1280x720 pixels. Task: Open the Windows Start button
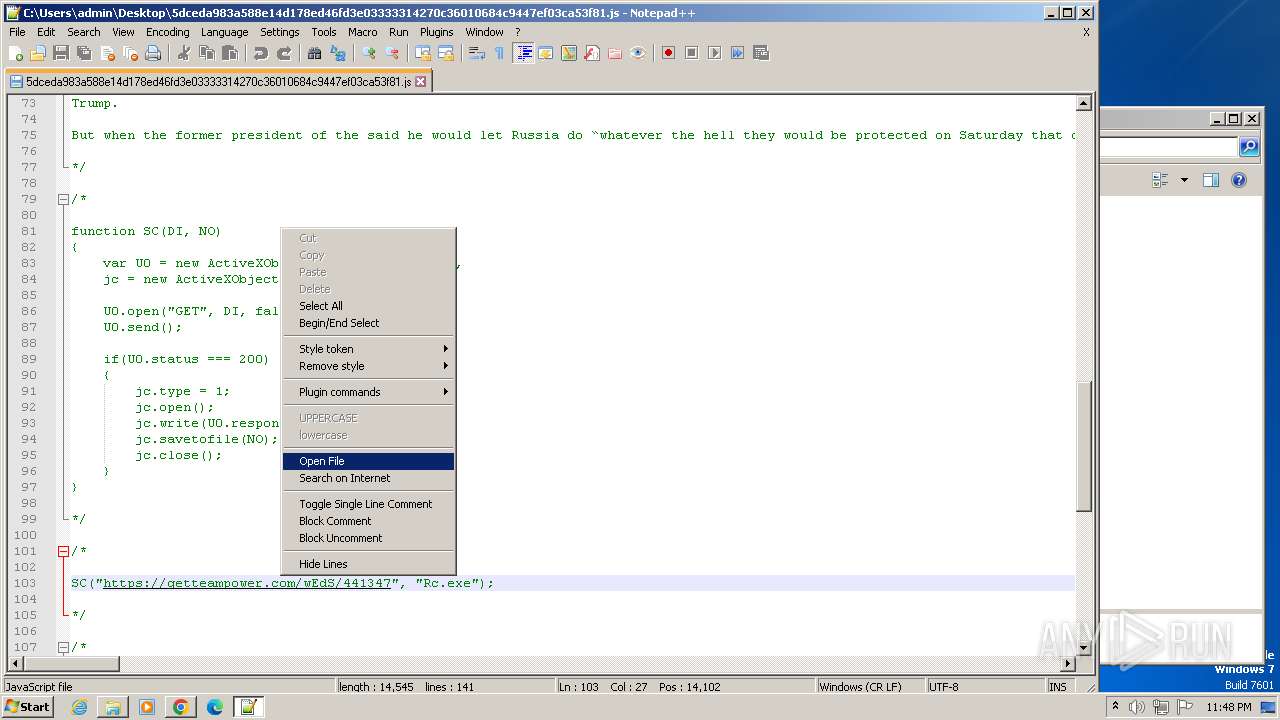tap(27, 707)
